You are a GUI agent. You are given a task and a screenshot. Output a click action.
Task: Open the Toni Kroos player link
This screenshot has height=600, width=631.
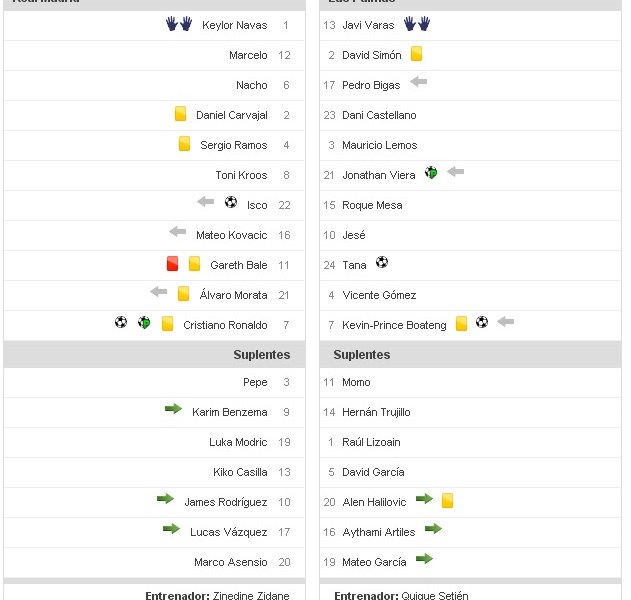(x=241, y=175)
